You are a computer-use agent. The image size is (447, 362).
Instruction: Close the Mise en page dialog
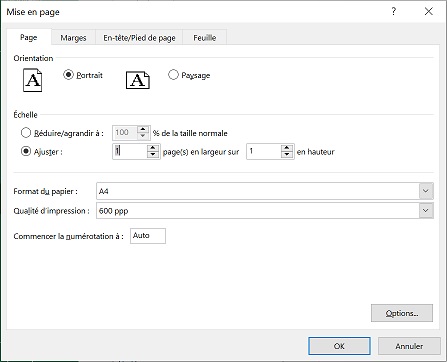coord(429,12)
